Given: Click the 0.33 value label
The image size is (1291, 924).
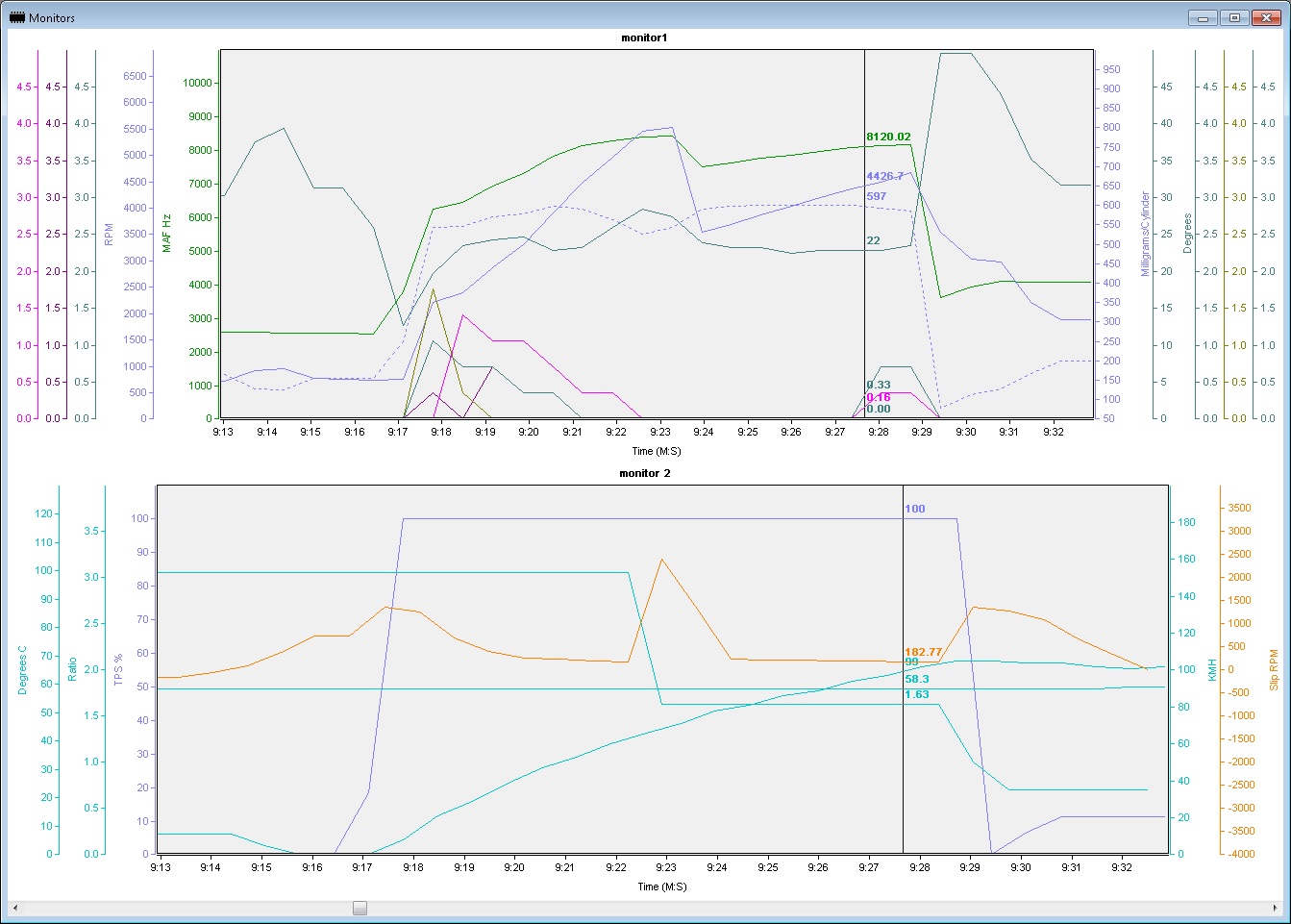Looking at the screenshot, I should [x=878, y=385].
